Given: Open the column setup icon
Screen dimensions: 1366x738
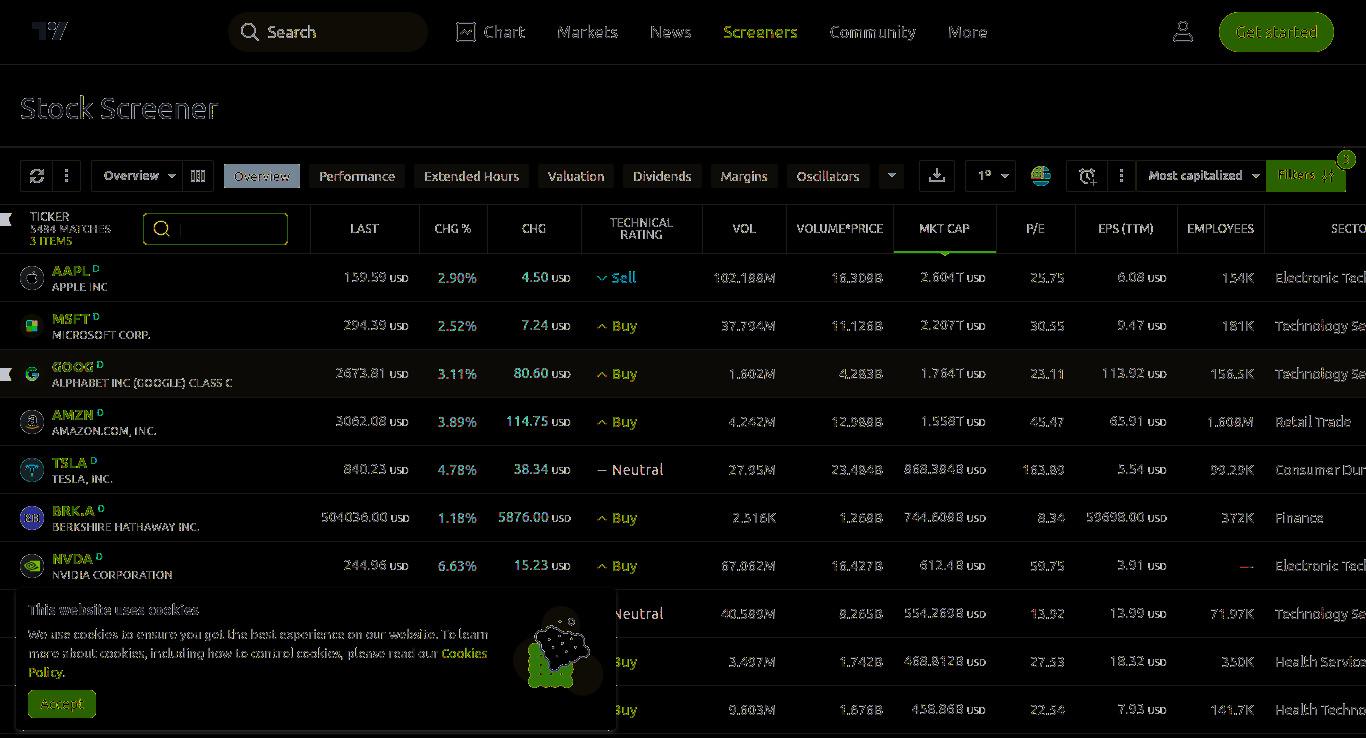Looking at the screenshot, I should point(198,176).
